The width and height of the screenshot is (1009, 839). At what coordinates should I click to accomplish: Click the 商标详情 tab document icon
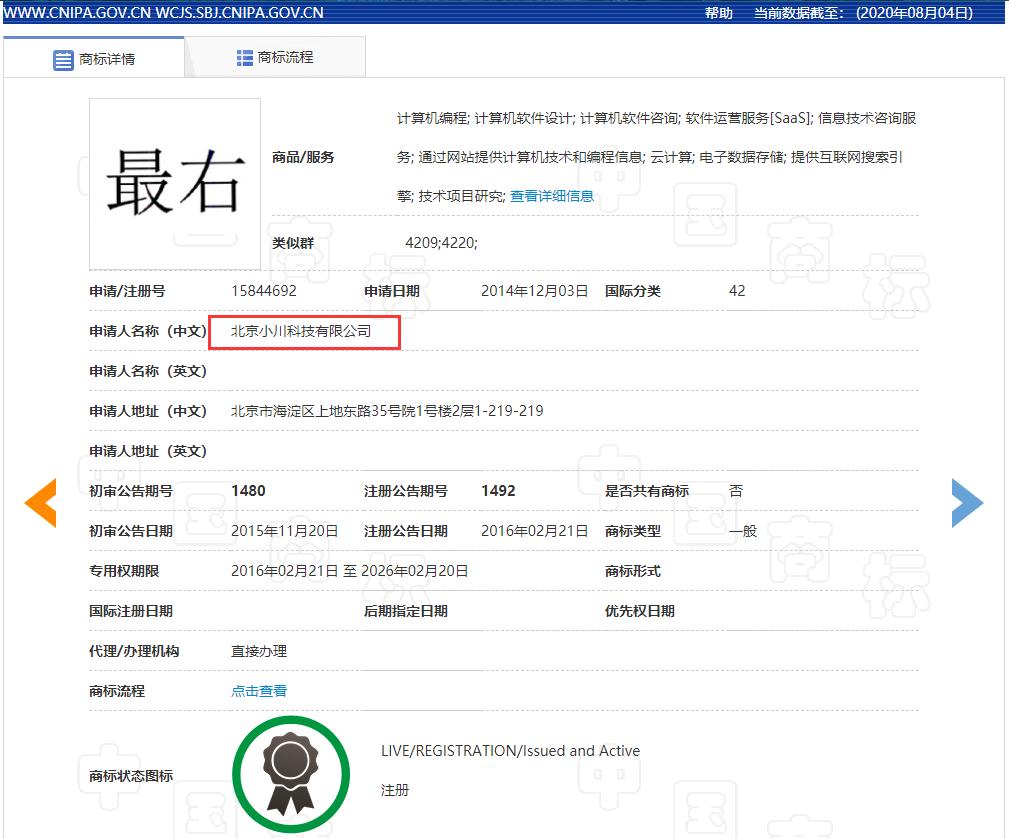[61, 58]
